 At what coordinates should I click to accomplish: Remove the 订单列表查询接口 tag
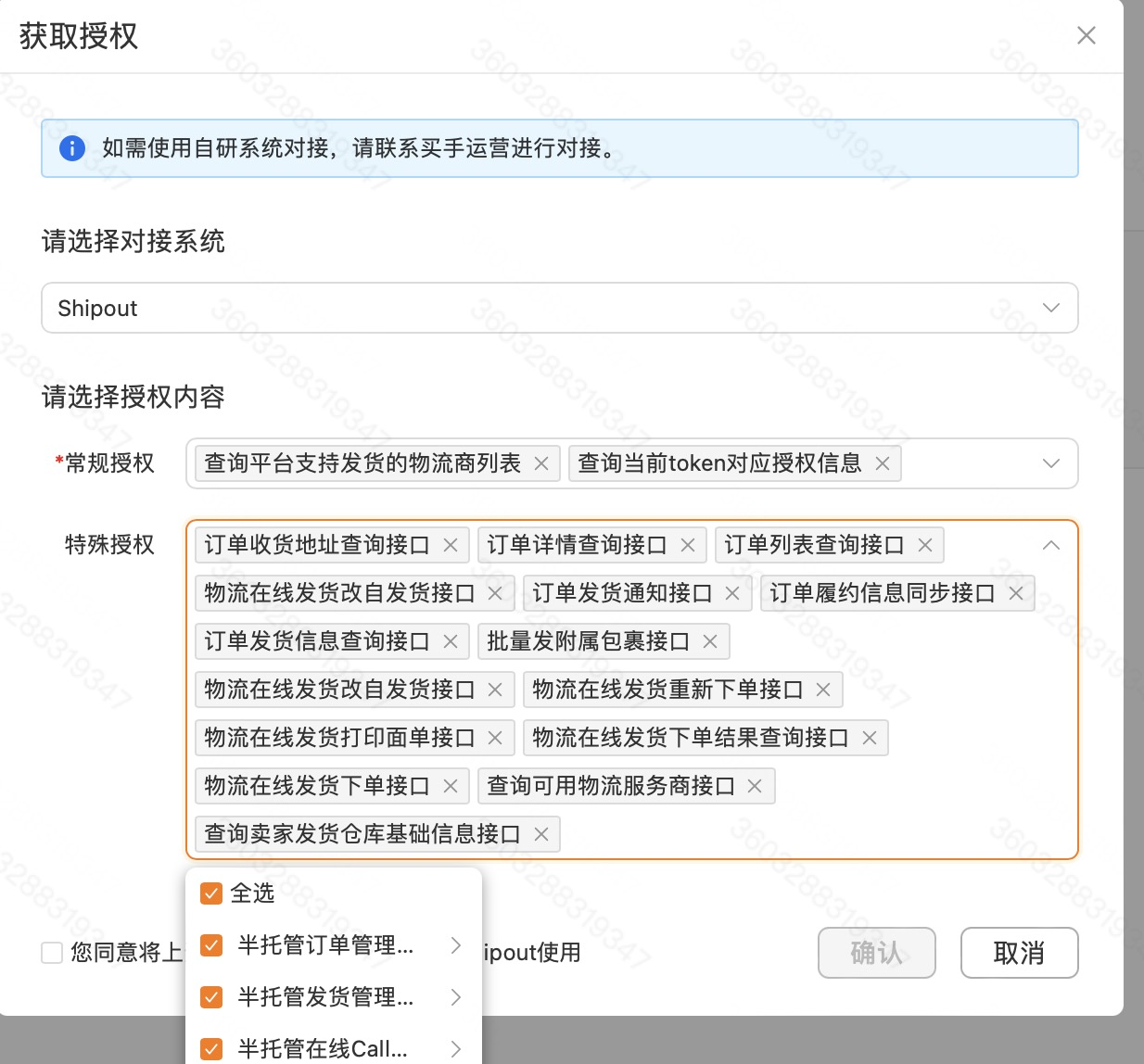tap(925, 545)
